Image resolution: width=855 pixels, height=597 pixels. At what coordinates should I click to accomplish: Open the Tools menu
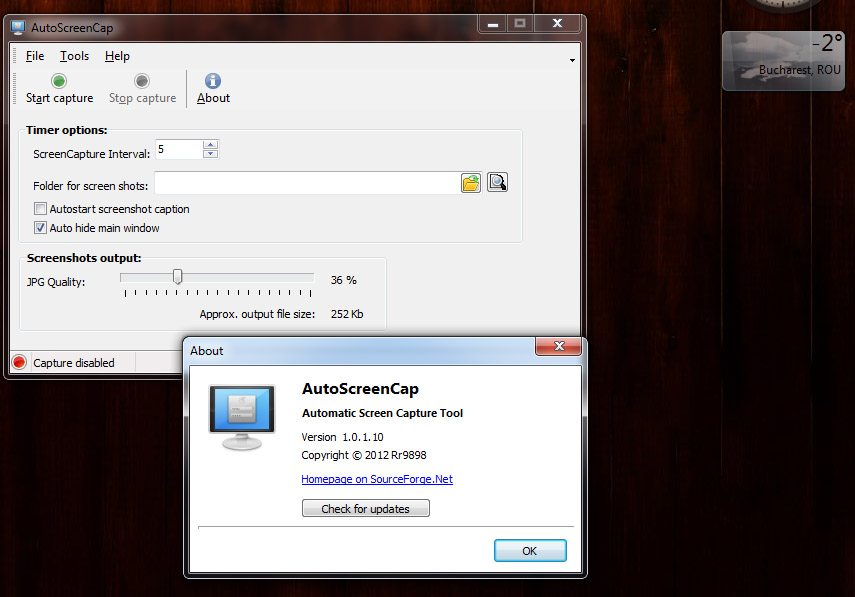tap(74, 56)
